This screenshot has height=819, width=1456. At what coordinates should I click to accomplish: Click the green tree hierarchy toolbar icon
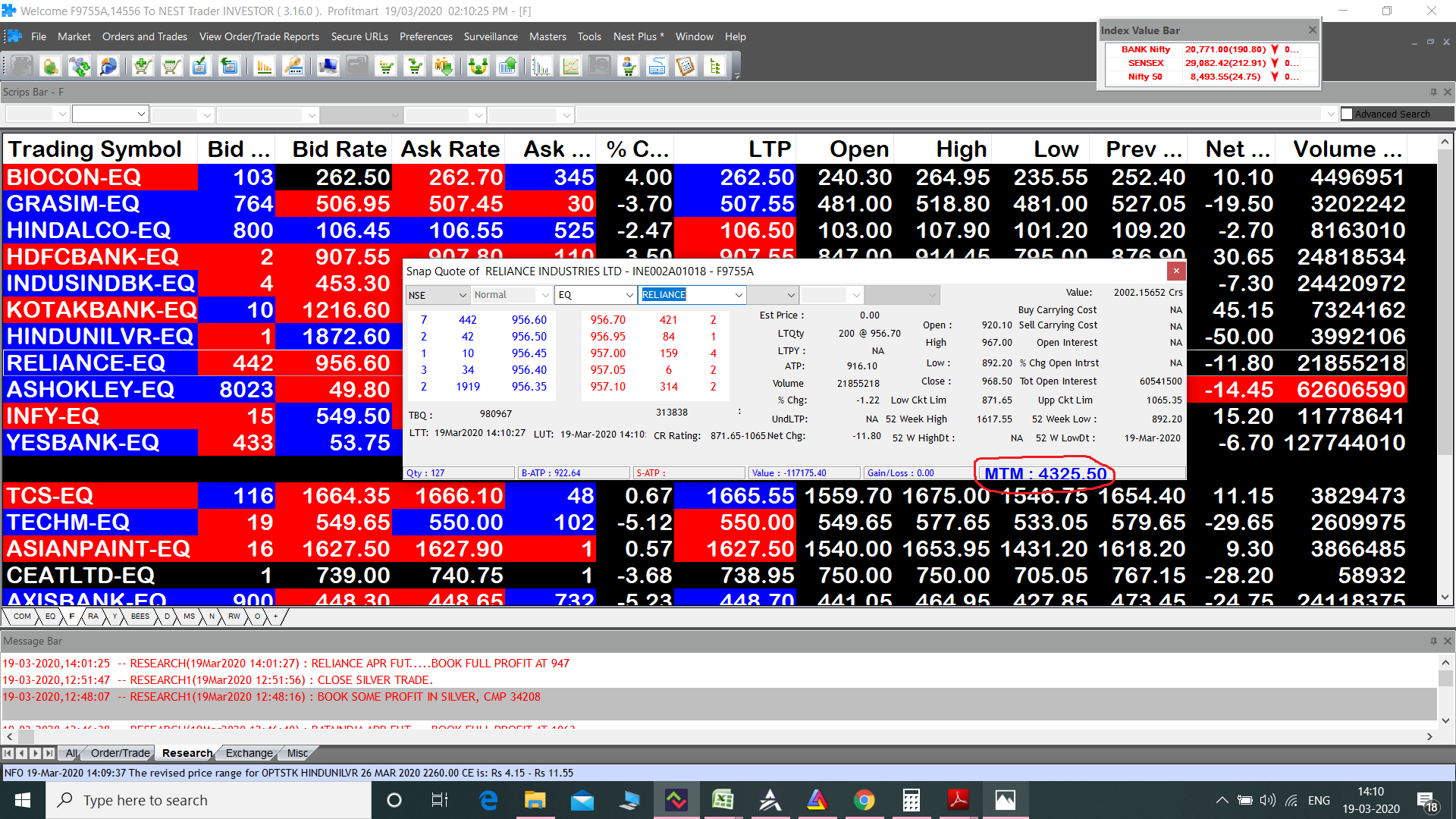715,67
